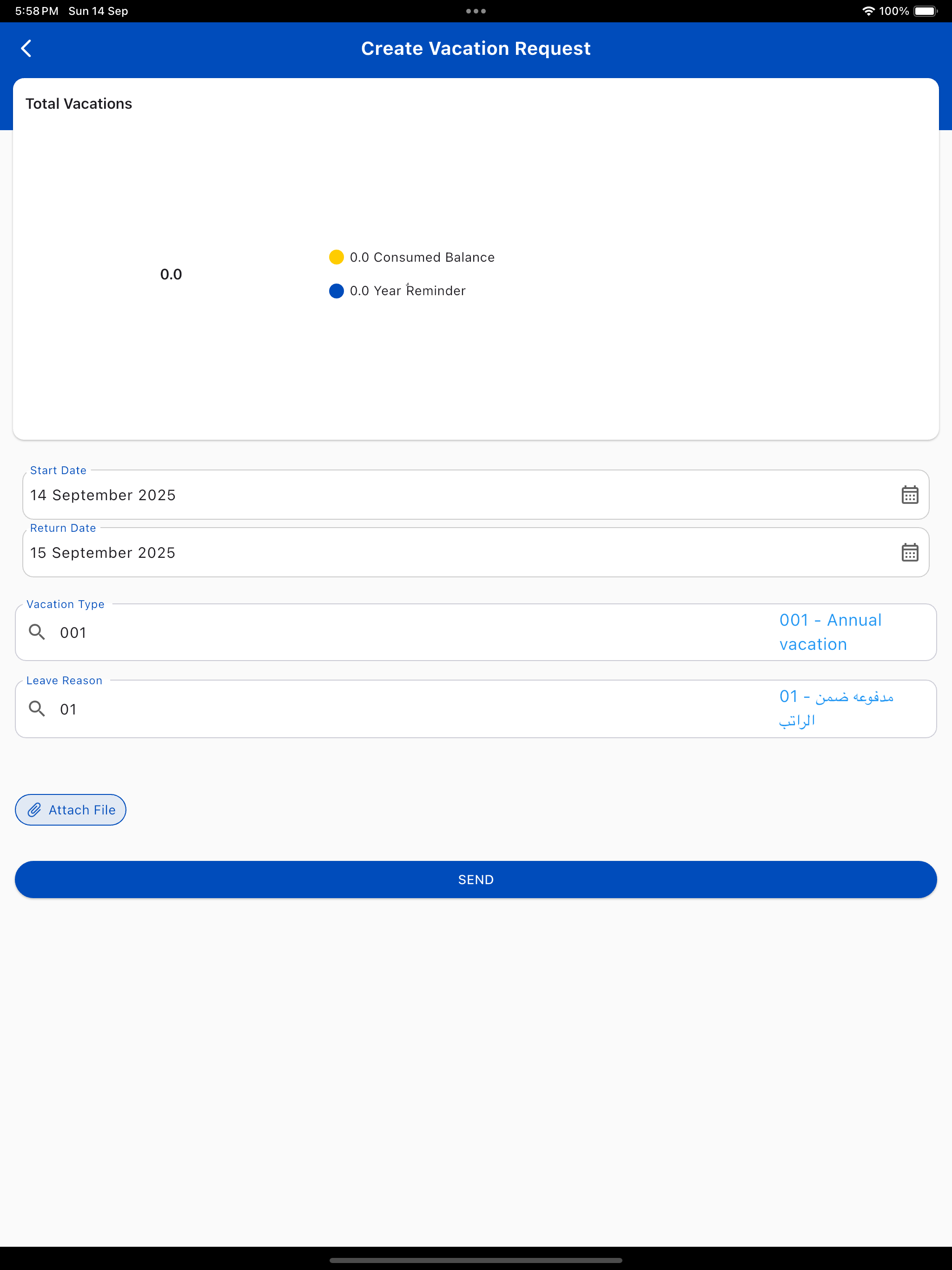Open the three-dot multitasking menu at top
Image resolution: width=952 pixels, height=1270 pixels.
476,11
